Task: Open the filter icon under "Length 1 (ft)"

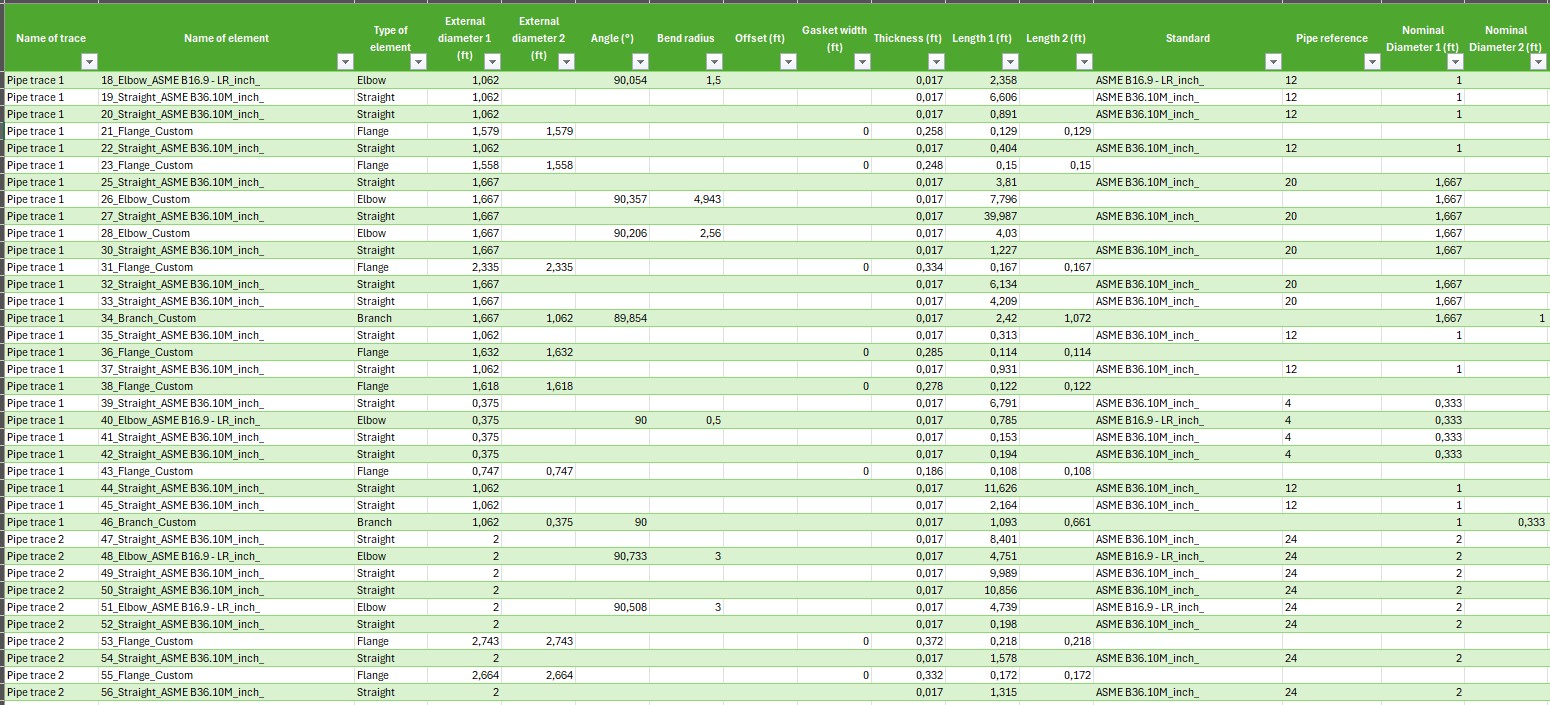Action: pos(1008,60)
